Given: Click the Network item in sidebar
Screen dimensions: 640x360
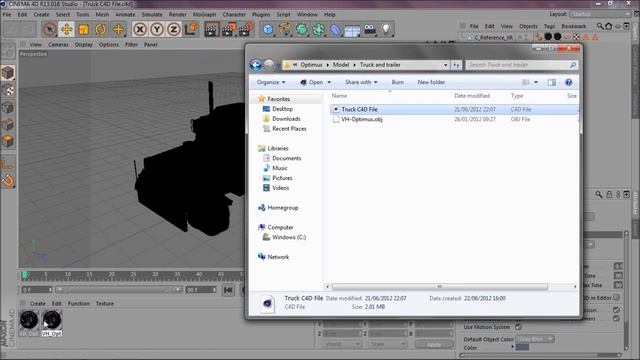Looking at the screenshot, I should [278, 257].
